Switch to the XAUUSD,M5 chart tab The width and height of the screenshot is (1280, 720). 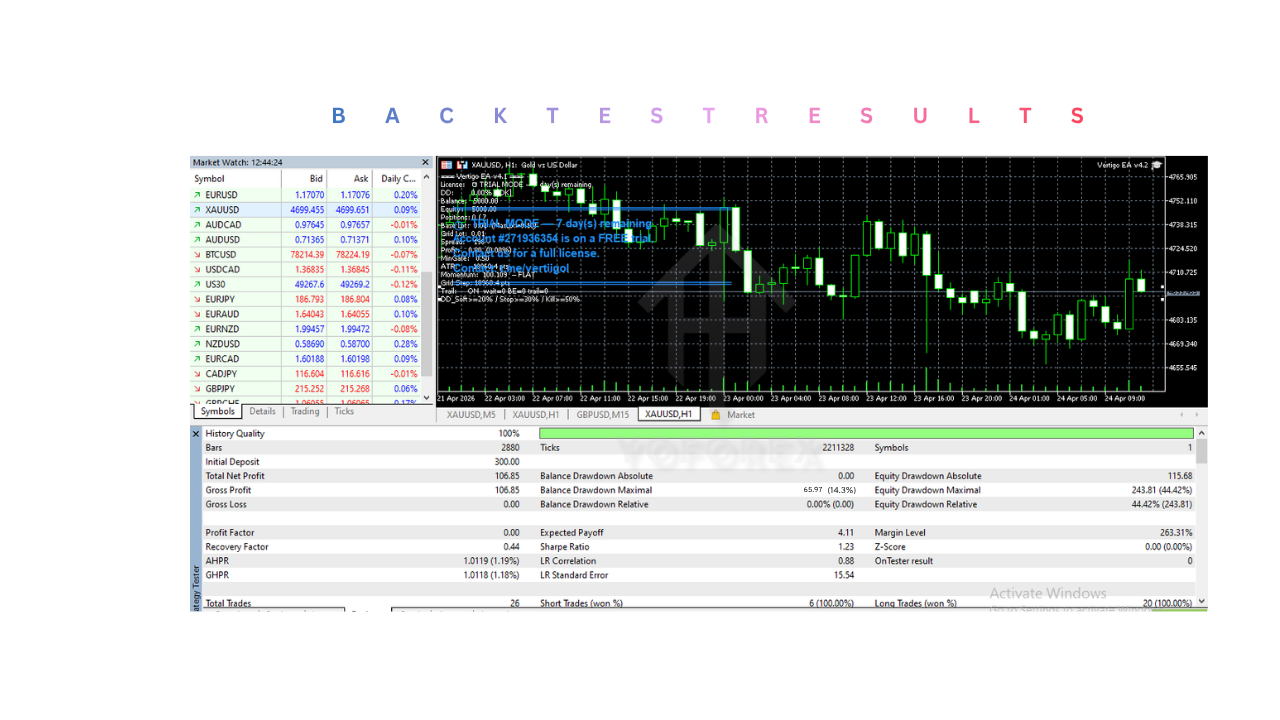471,415
